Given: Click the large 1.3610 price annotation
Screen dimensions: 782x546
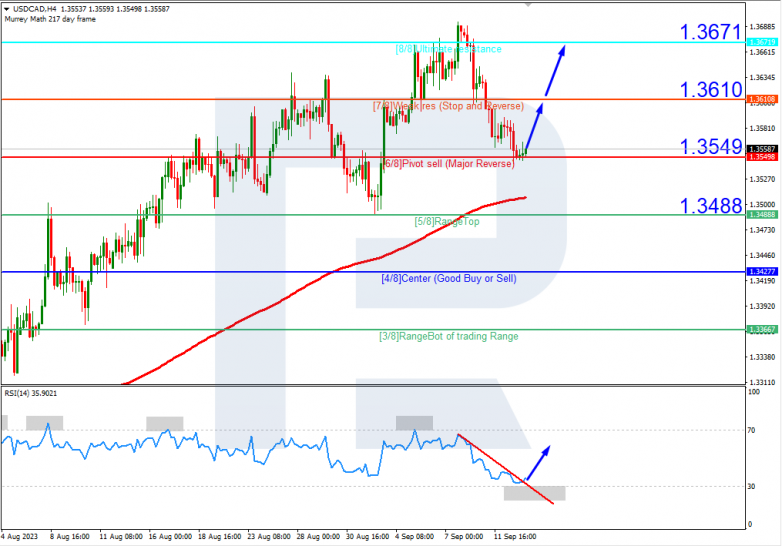Looking at the screenshot, I should [711, 90].
